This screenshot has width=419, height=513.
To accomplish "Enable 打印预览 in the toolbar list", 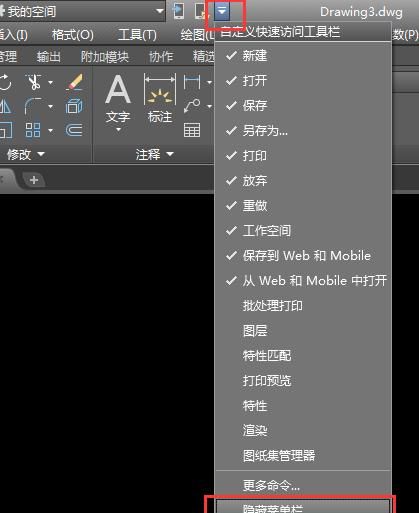I will click(303, 381).
